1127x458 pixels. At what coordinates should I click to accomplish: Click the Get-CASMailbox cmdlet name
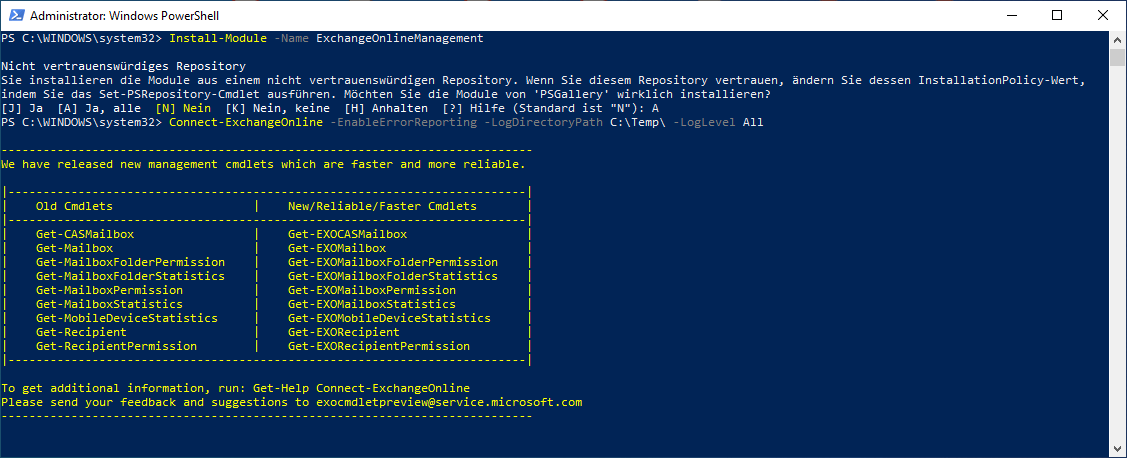[x=85, y=234]
